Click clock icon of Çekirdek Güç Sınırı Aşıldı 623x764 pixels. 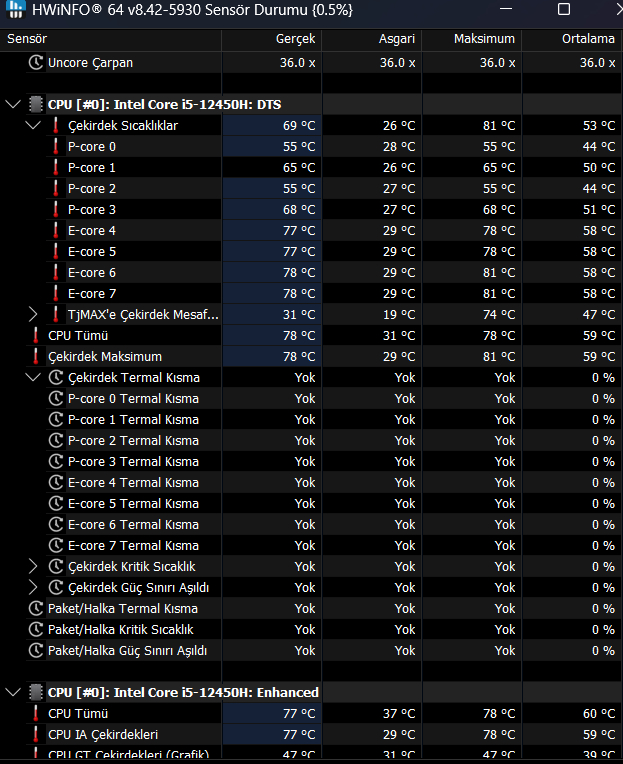point(56,587)
